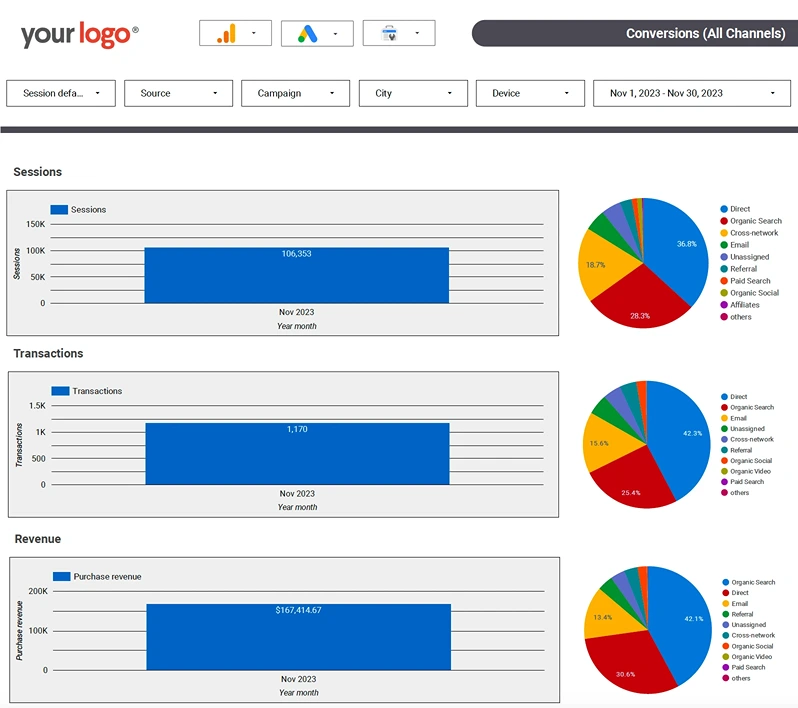Open the Google Analytics icon dropdown
This screenshot has width=798, height=708.
pos(235,34)
